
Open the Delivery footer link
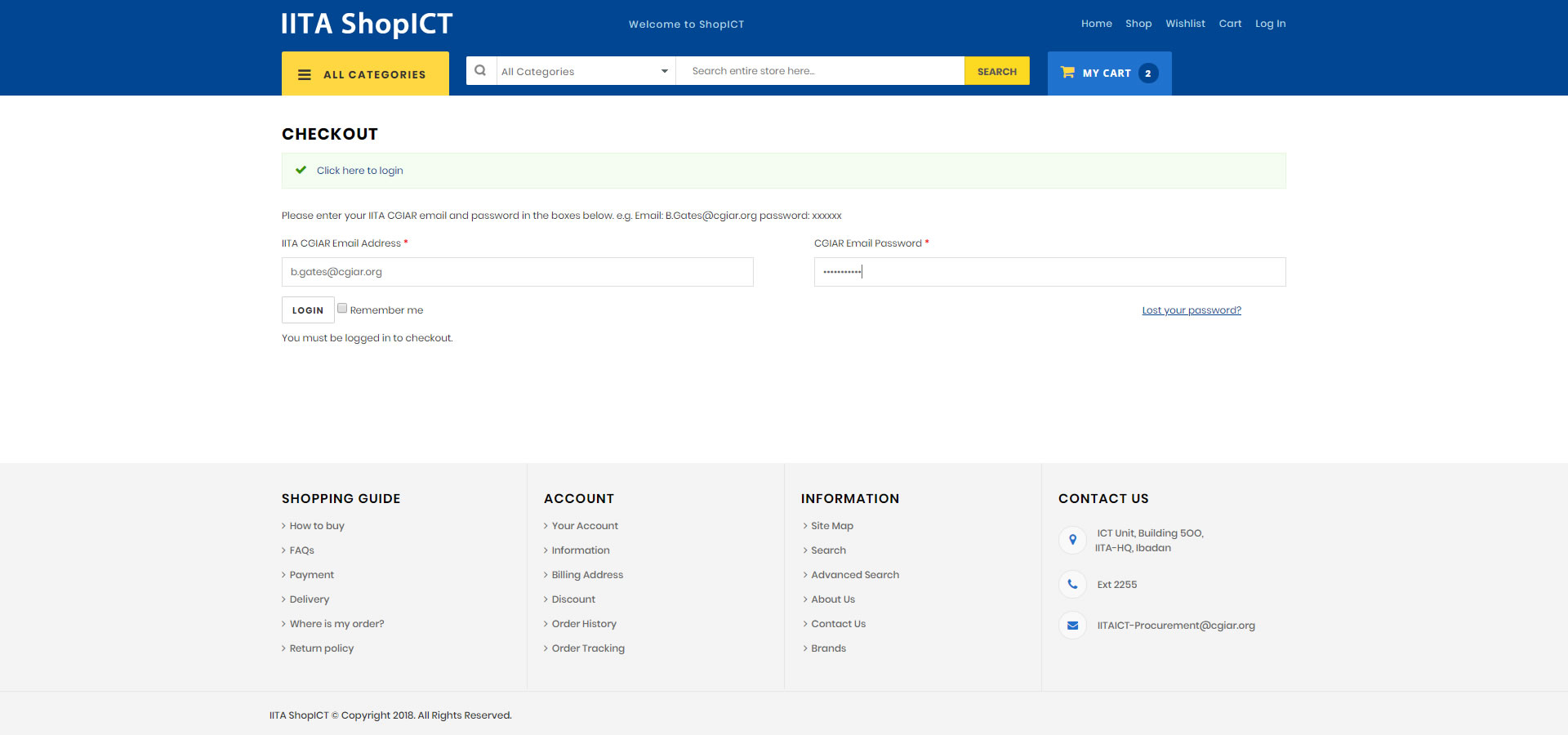point(310,599)
